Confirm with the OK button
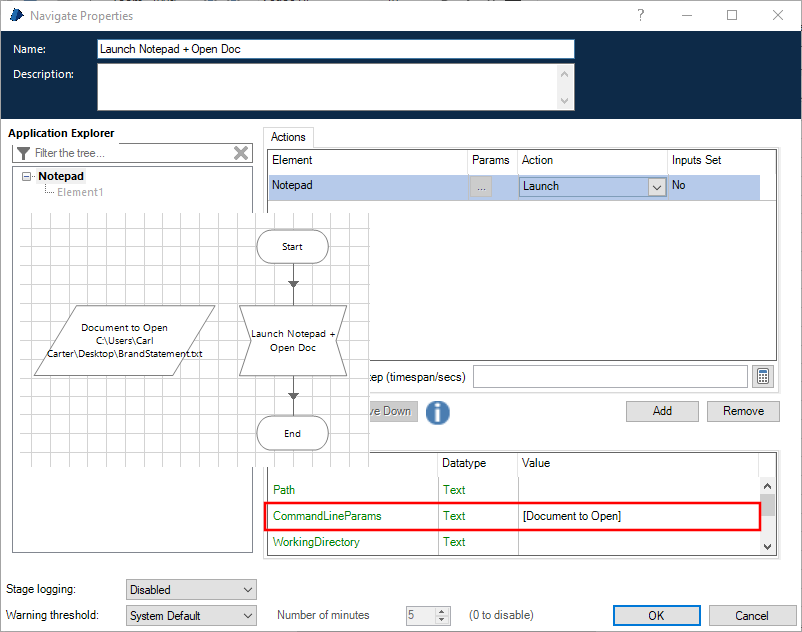The height and width of the screenshot is (632, 802). click(x=656, y=616)
